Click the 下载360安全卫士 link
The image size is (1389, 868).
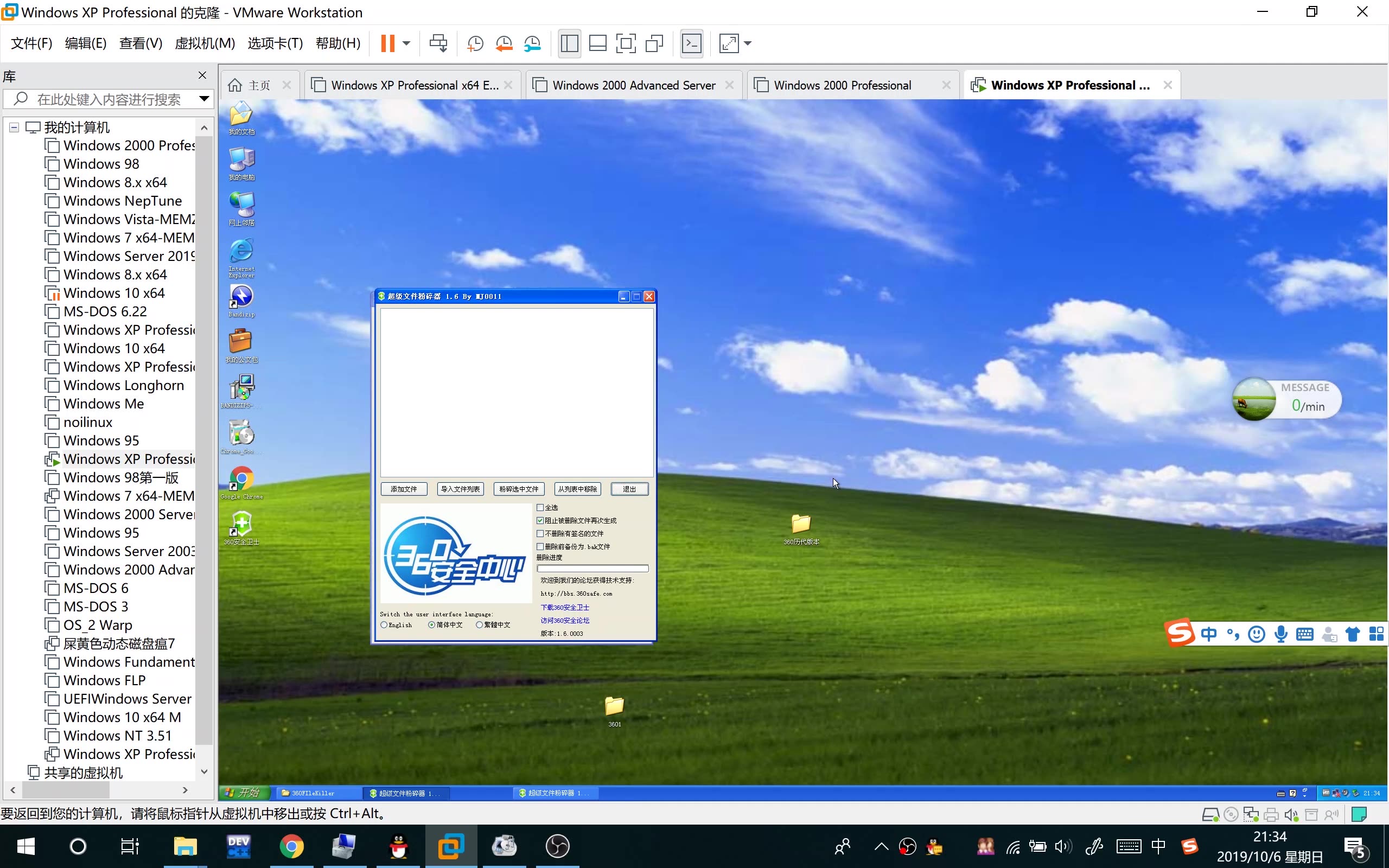pos(565,608)
